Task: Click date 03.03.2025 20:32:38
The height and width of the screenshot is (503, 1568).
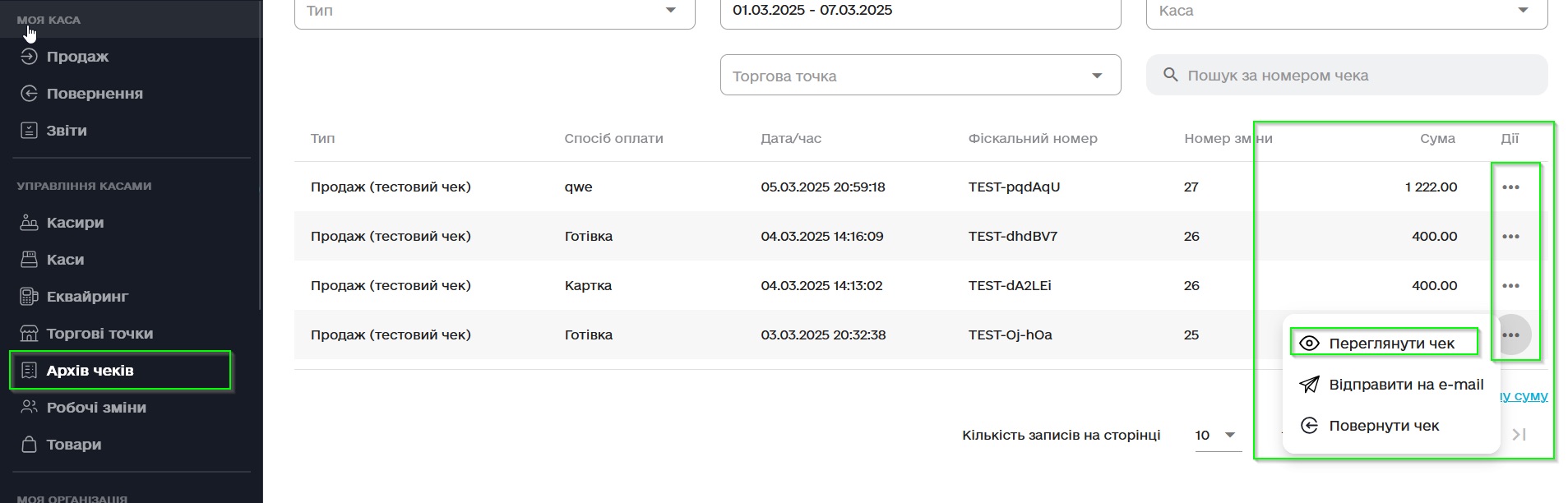Action: (x=823, y=335)
